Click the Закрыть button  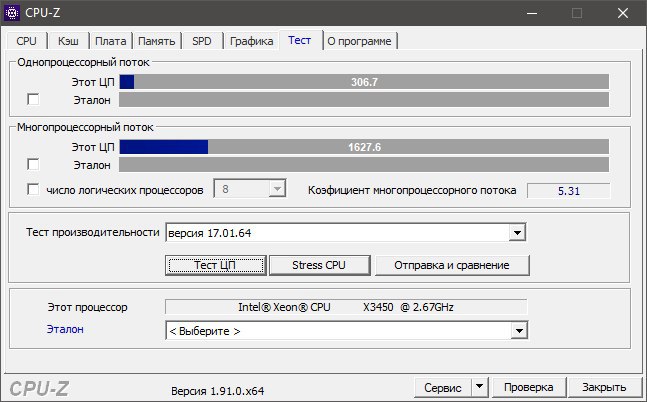pyautogui.click(x=604, y=388)
